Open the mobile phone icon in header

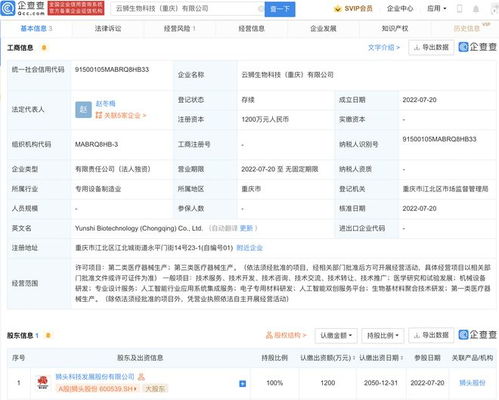coord(459,9)
